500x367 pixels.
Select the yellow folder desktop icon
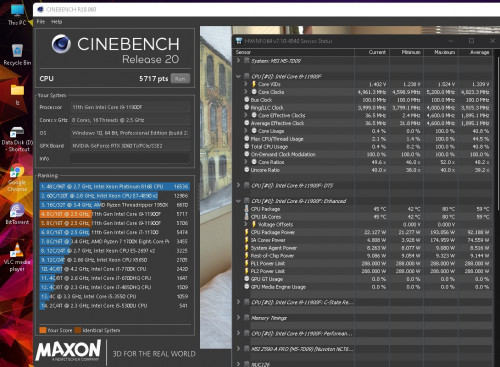click(17, 95)
